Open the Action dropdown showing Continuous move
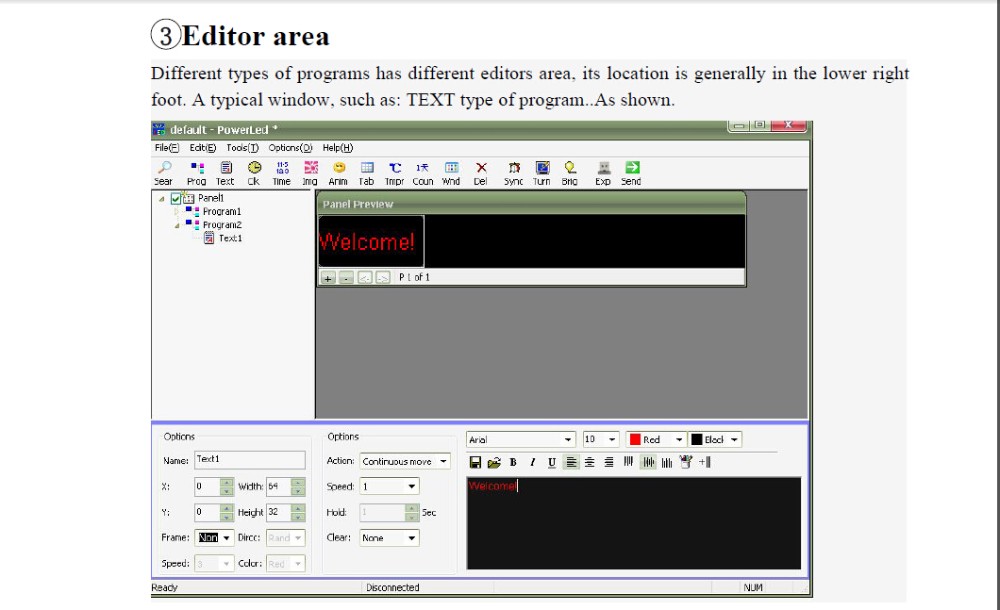 tap(403, 462)
